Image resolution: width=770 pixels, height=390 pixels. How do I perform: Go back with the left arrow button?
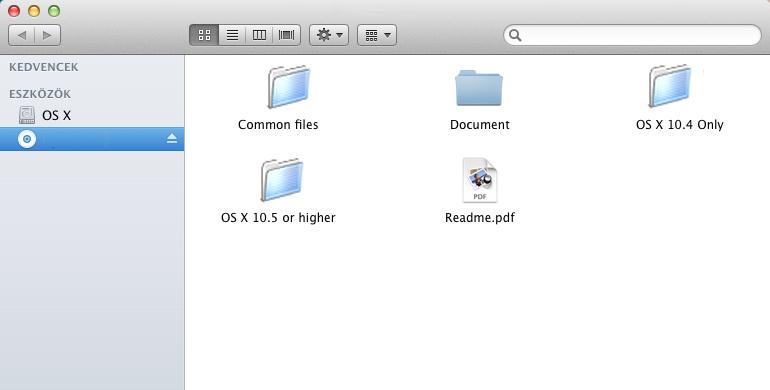point(22,35)
